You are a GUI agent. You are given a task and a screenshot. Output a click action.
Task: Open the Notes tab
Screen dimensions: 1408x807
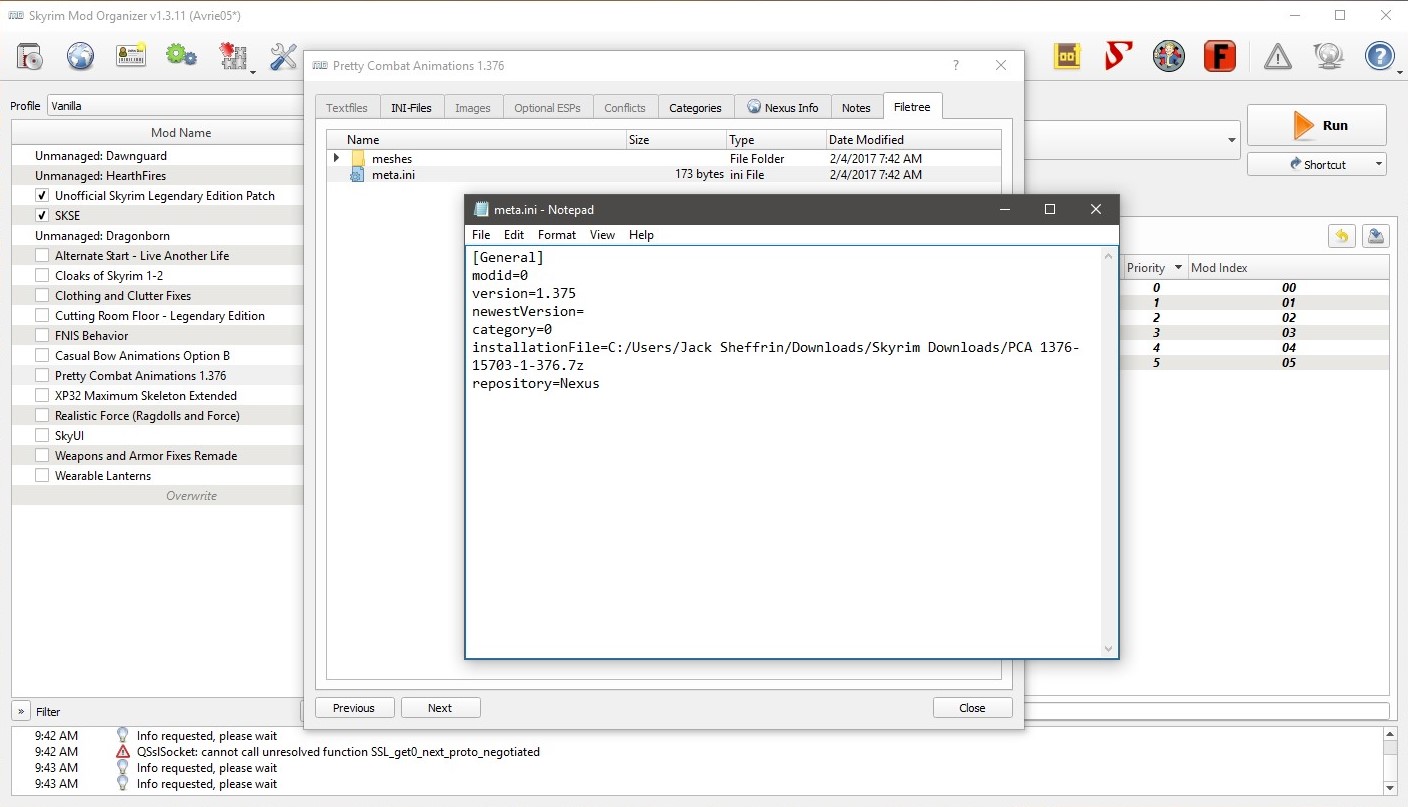click(856, 107)
